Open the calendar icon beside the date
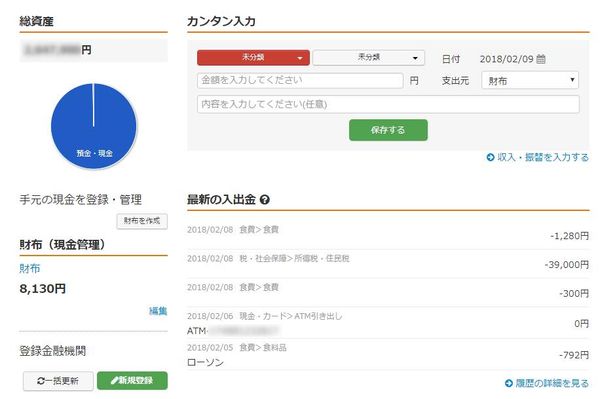This screenshot has height=399, width=600. click(x=541, y=59)
